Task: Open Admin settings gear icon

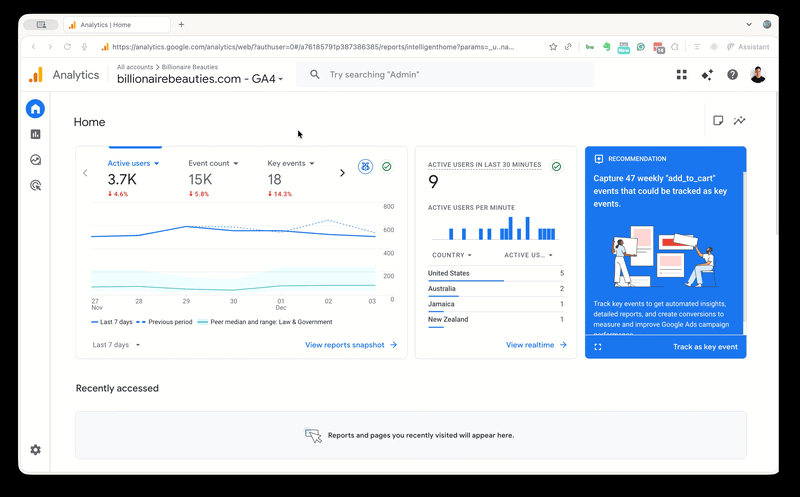Action: pyautogui.click(x=36, y=450)
